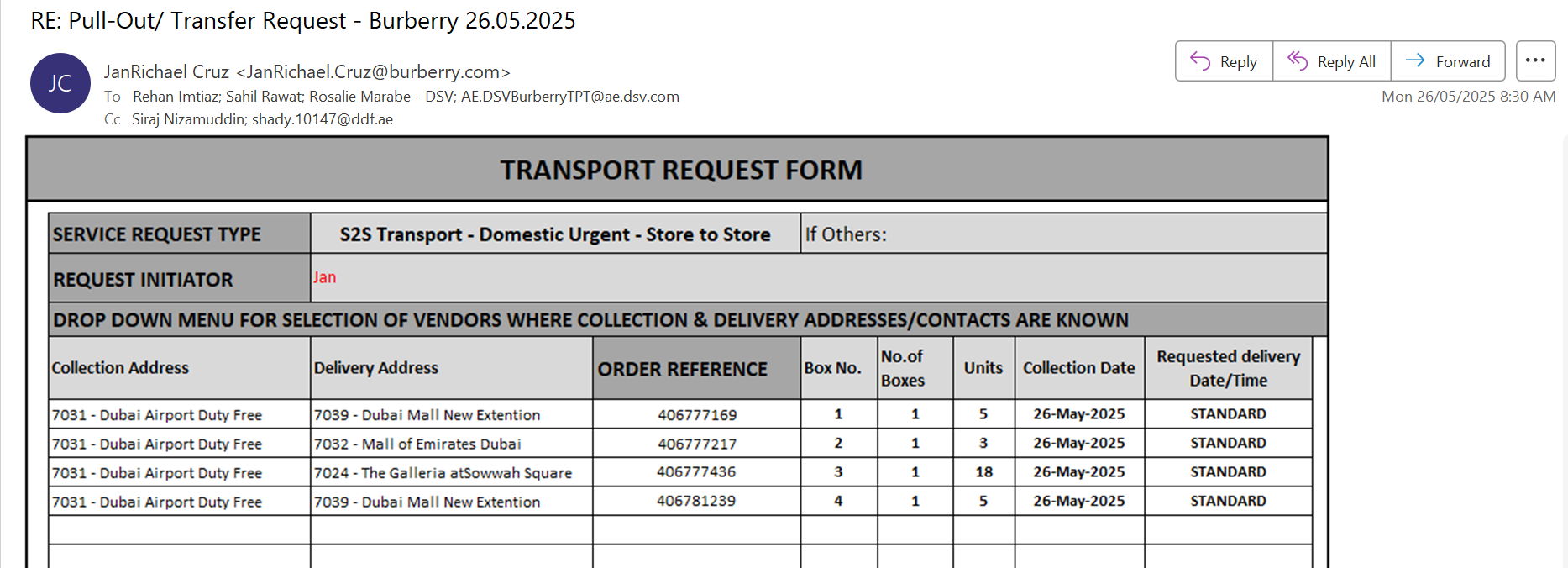
Task: Click the Forward arrow icon
Action: [1415, 60]
